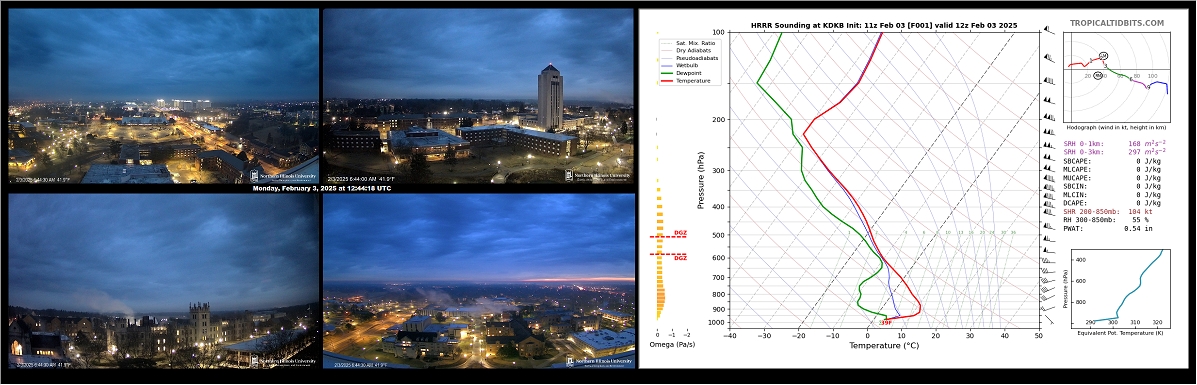Click the HRRR Sounding at KDKB title
Image resolution: width=1197 pixels, height=385 pixels.
[x=884, y=25]
